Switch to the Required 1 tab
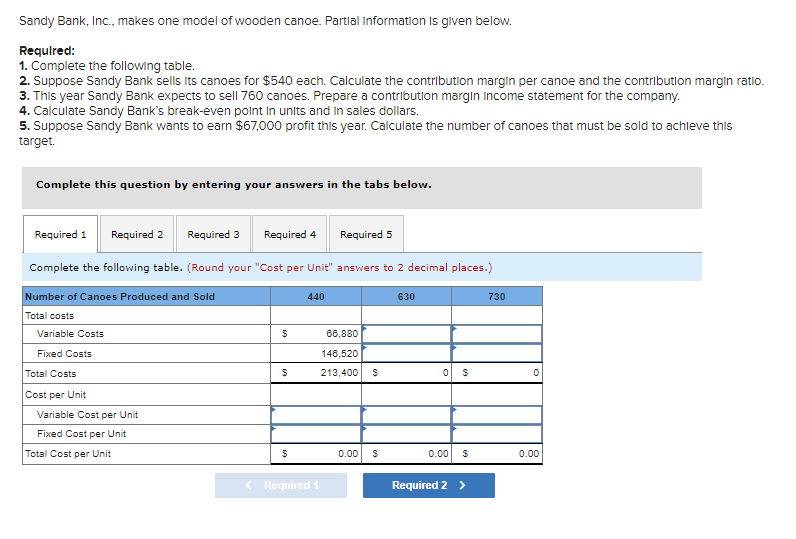The height and width of the screenshot is (539, 796). point(60,234)
